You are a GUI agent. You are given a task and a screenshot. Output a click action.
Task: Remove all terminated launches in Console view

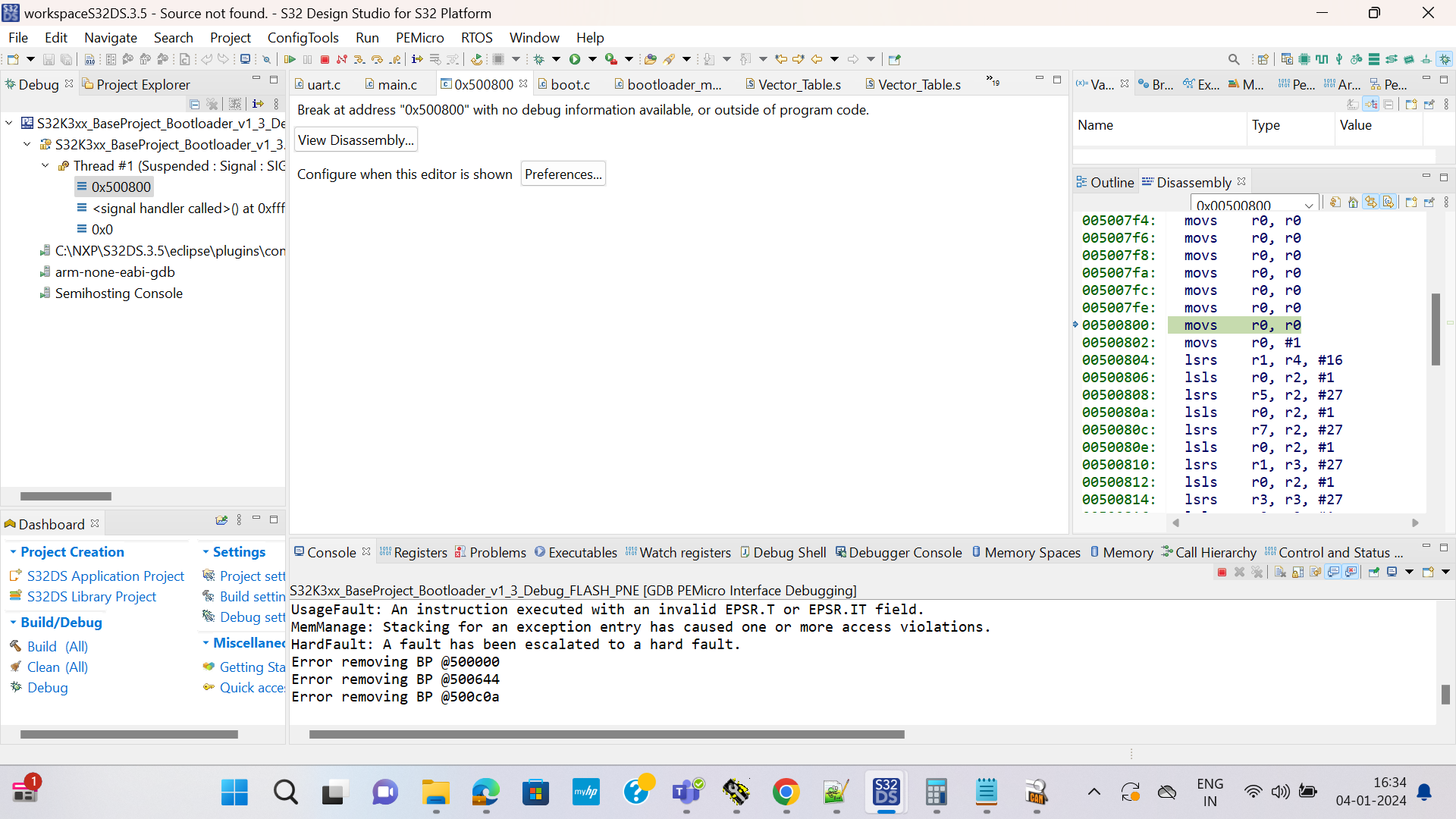[1257, 572]
